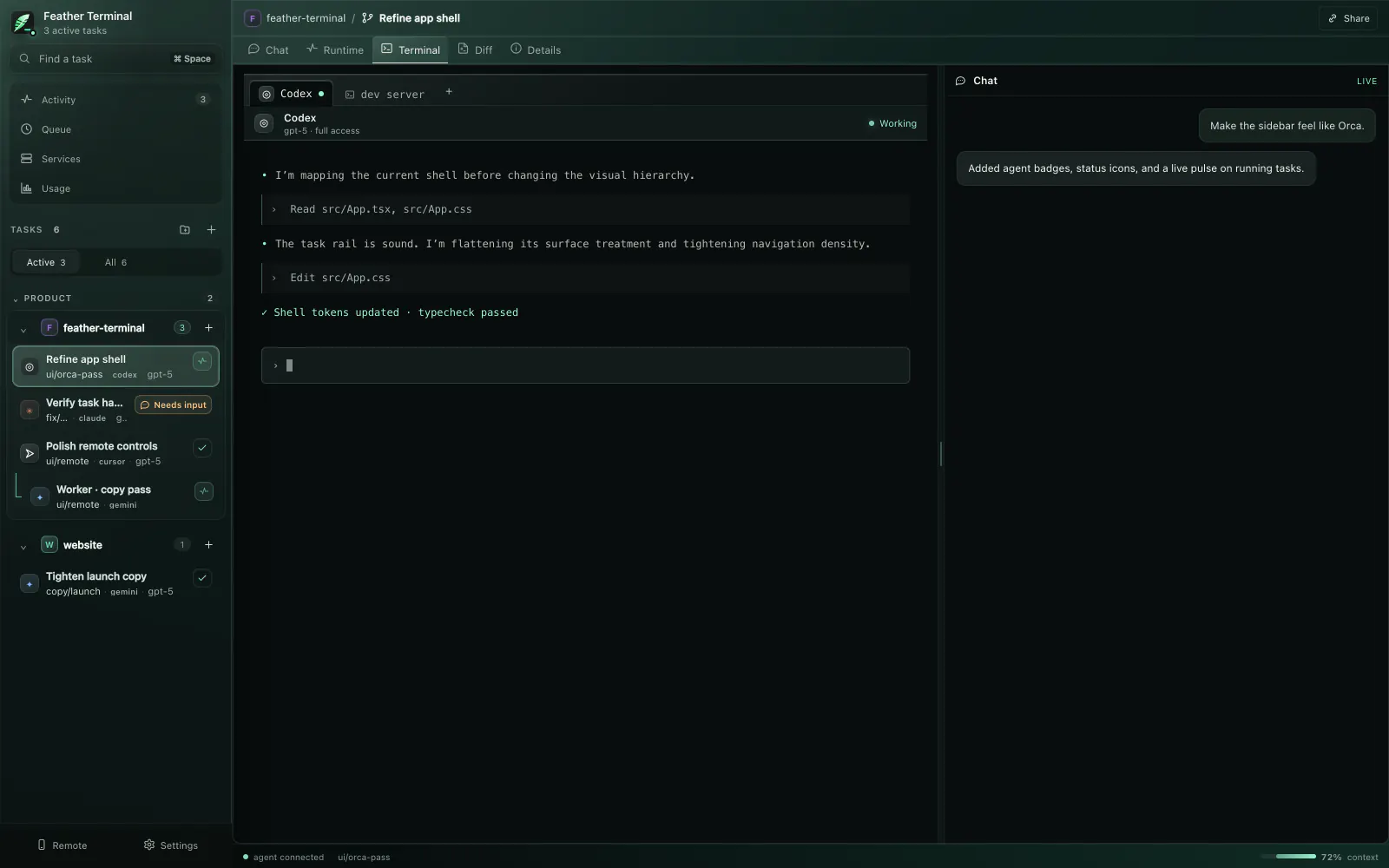Collapse the website project

click(23, 546)
